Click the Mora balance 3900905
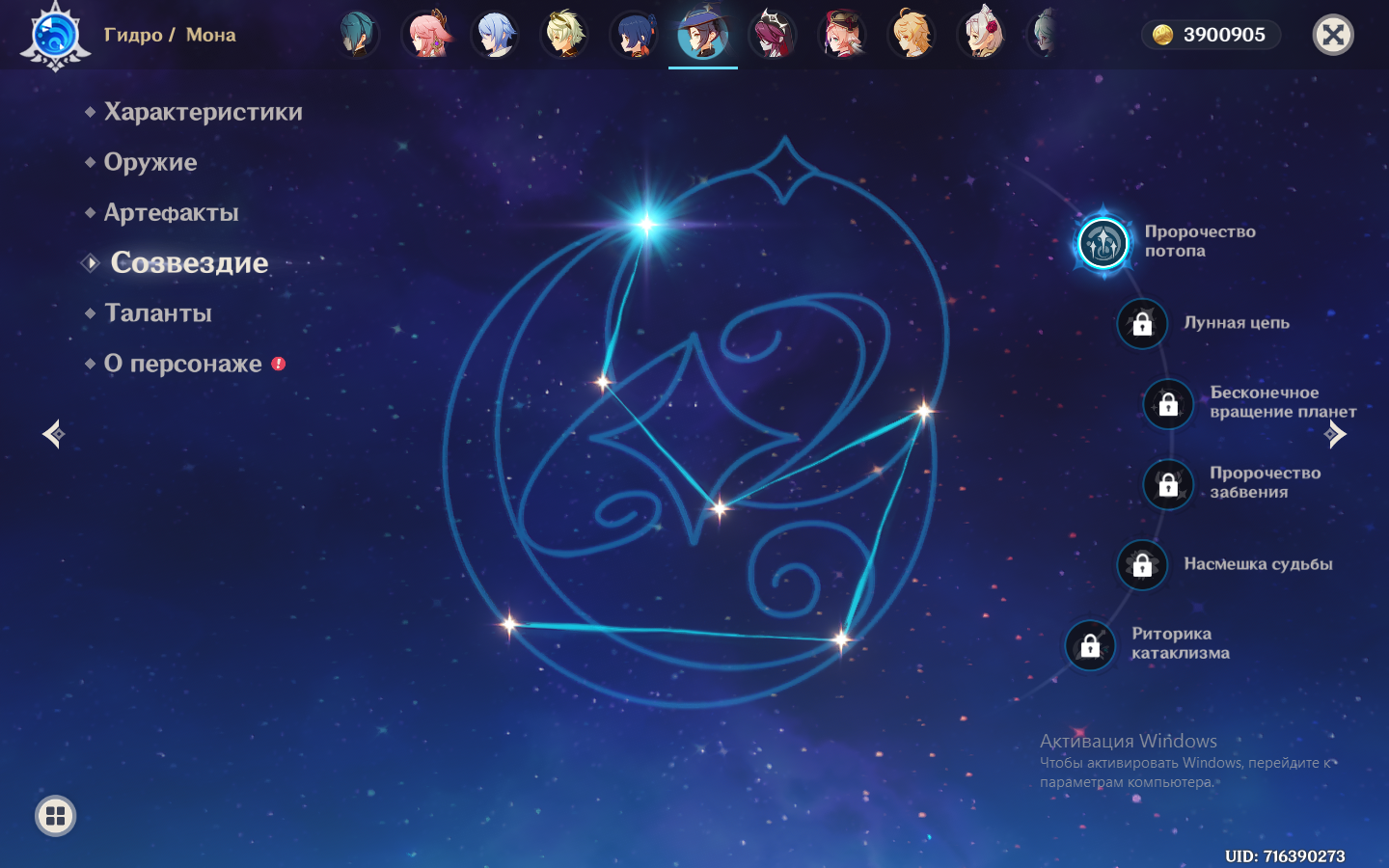Viewport: 1389px width, 868px height. tap(1224, 35)
